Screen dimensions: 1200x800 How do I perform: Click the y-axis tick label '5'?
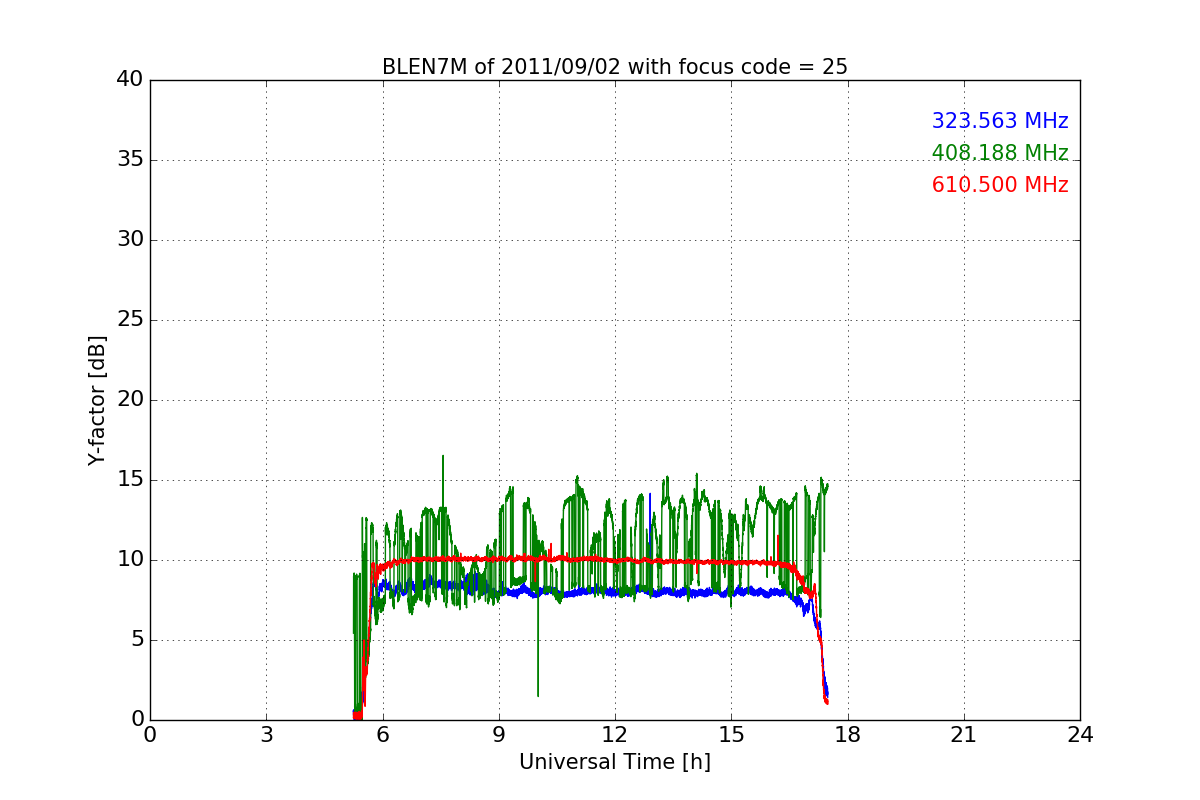[137, 640]
